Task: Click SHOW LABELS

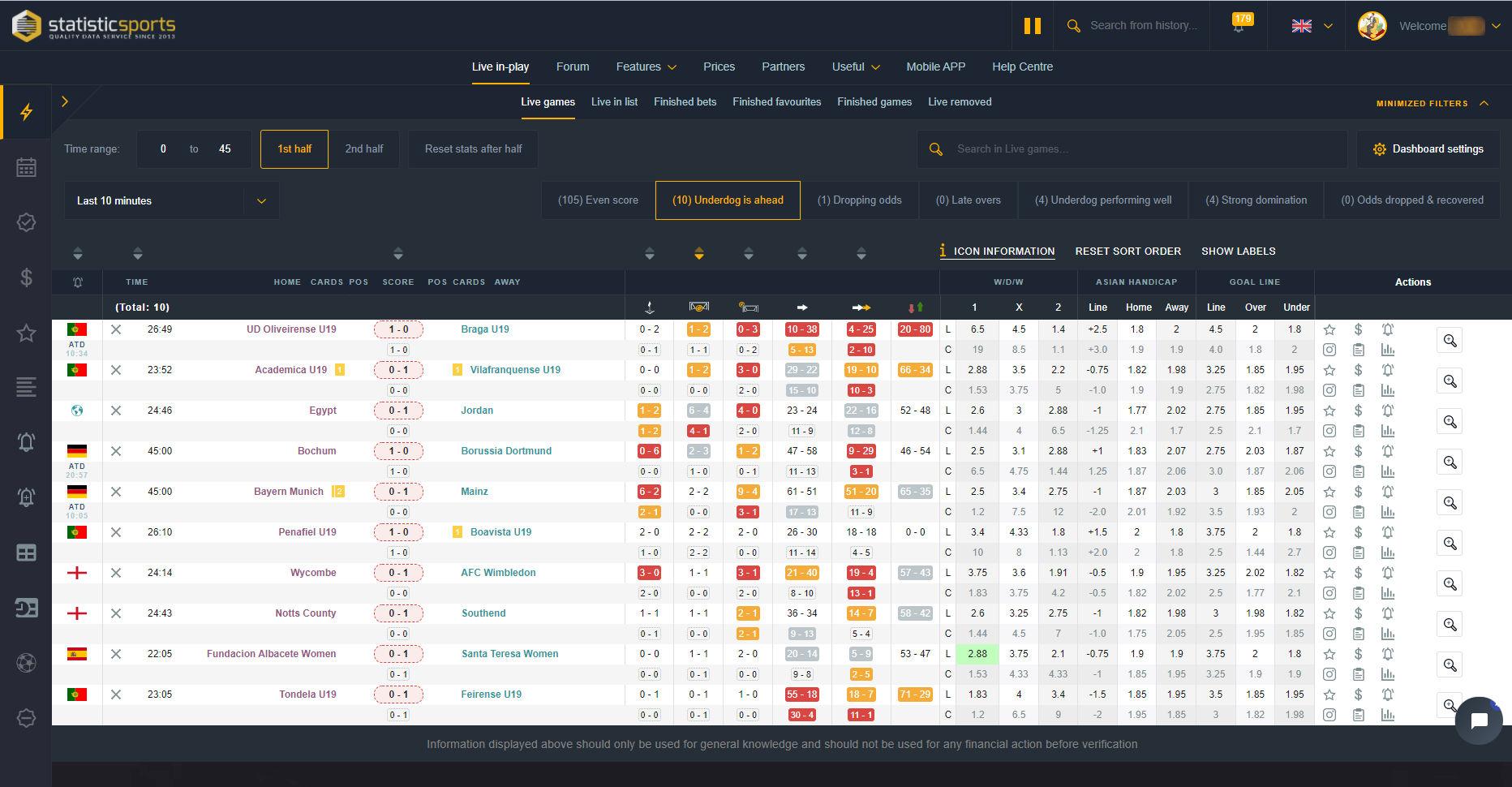Action: (x=1238, y=252)
